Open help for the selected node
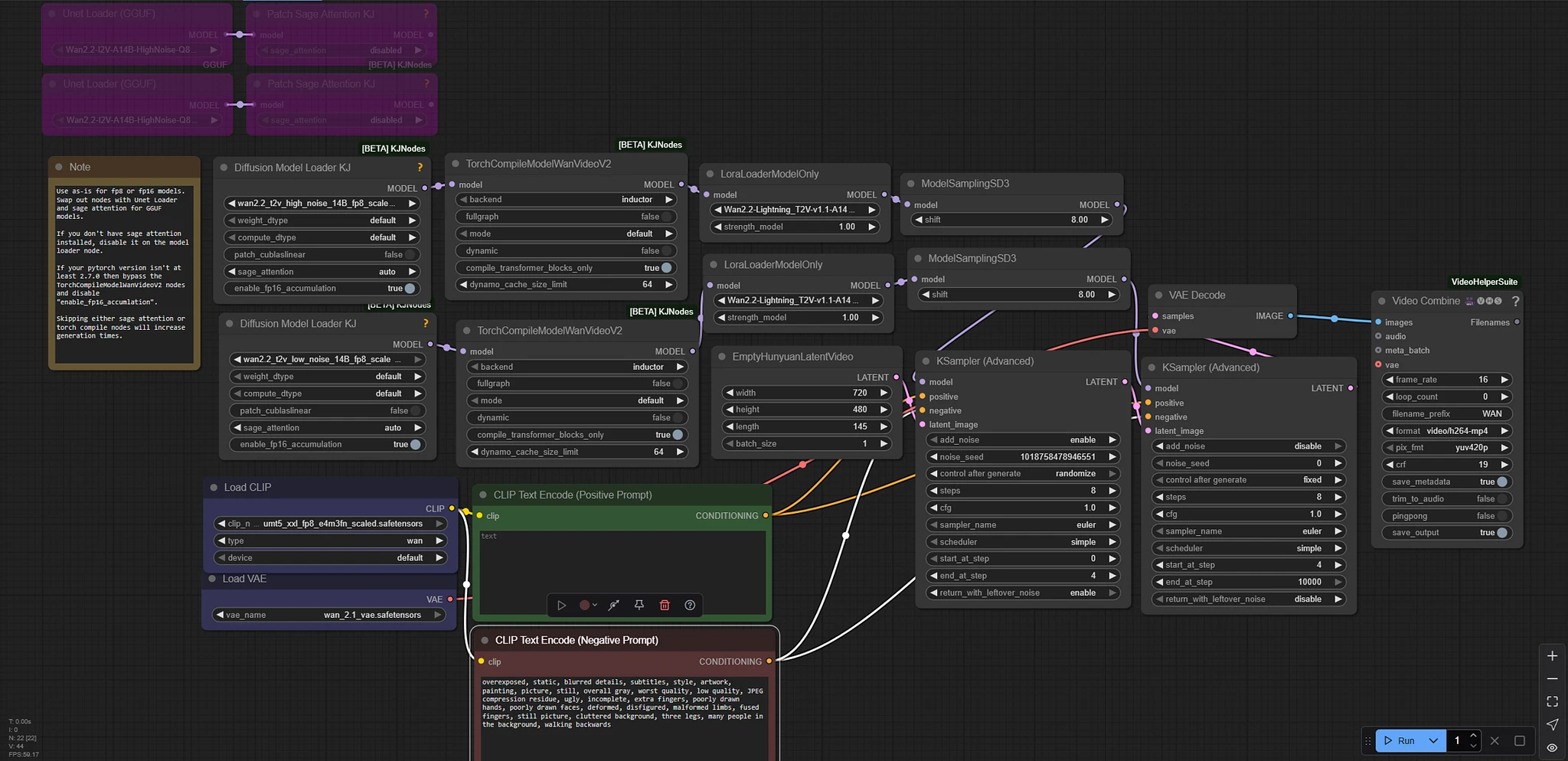This screenshot has height=761, width=1568. click(x=690, y=605)
